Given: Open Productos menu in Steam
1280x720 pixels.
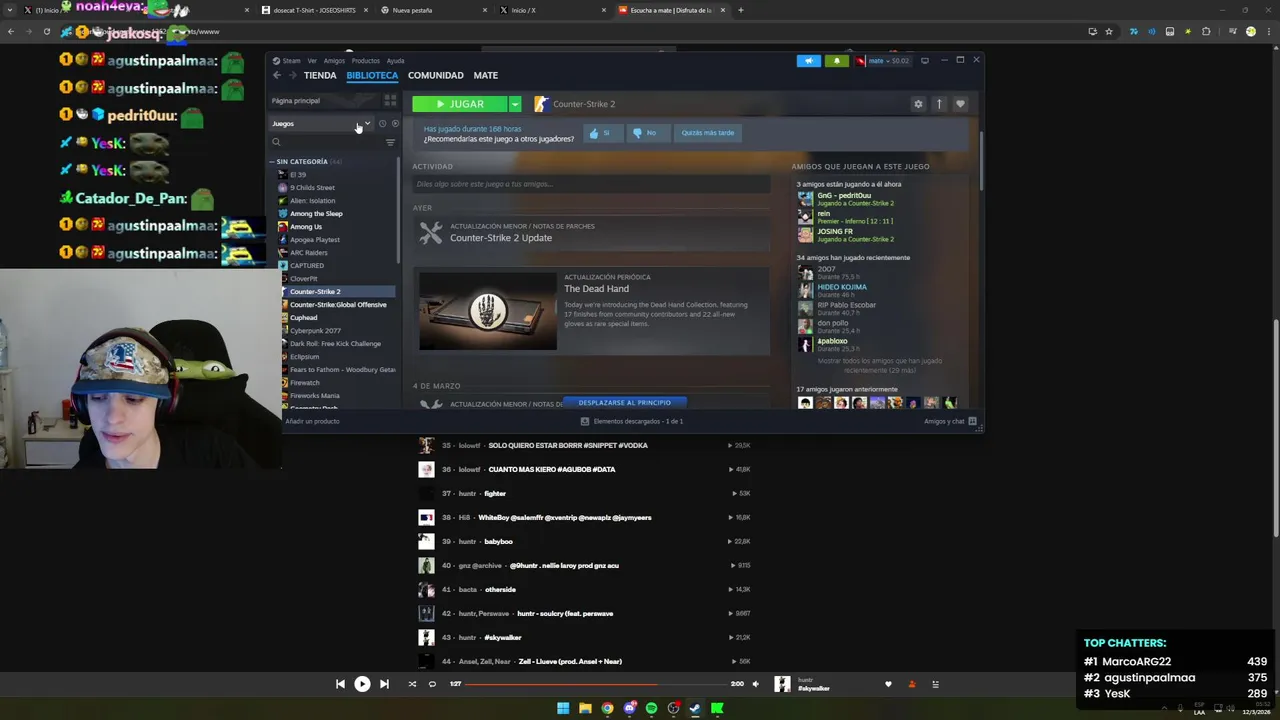Looking at the screenshot, I should 365,61.
